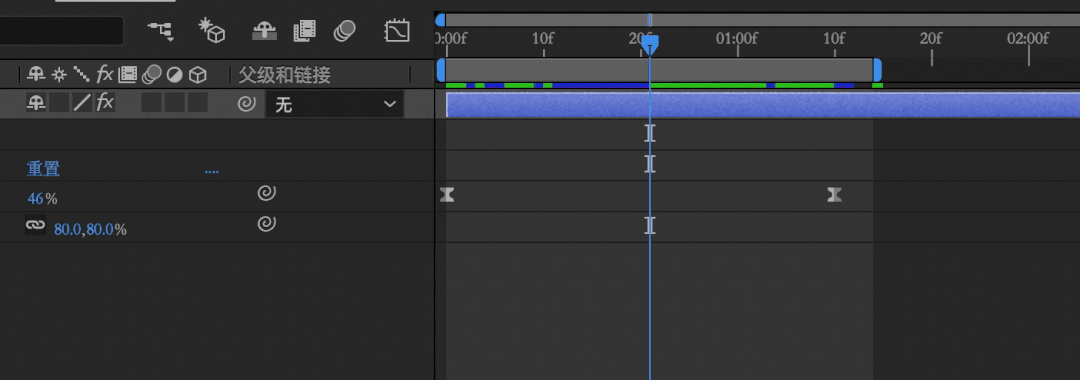Image resolution: width=1080 pixels, height=380 pixels.
Task: Click the parent pick whip spiral icon
Action: 247,104
